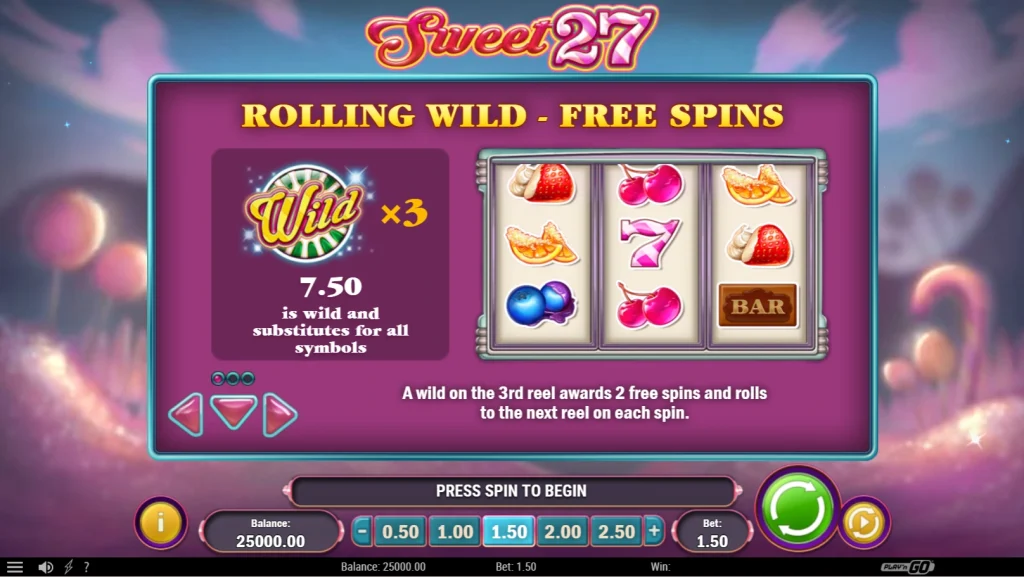
Task: Select the 1.00 bet value
Action: 455,531
